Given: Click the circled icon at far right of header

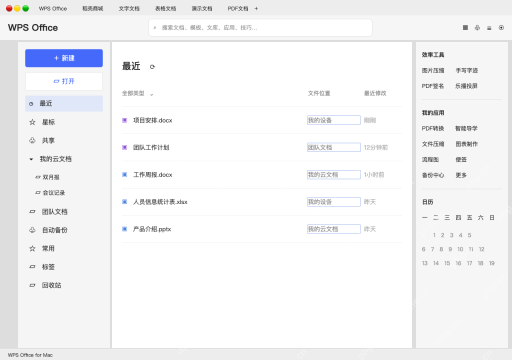Looking at the screenshot, I should click(x=501, y=28).
